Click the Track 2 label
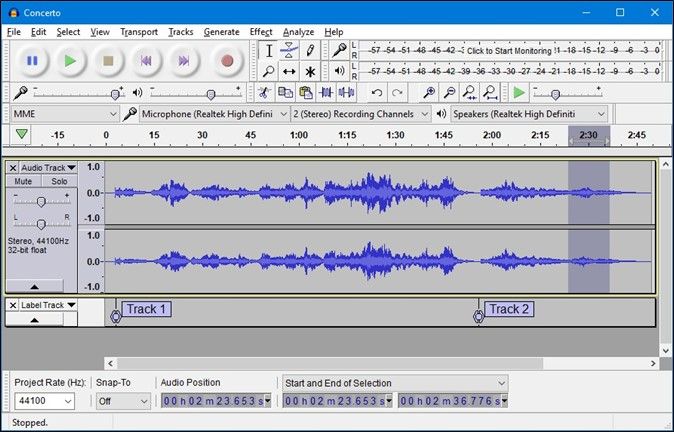Viewport: 674px width, 432px height. 509,309
